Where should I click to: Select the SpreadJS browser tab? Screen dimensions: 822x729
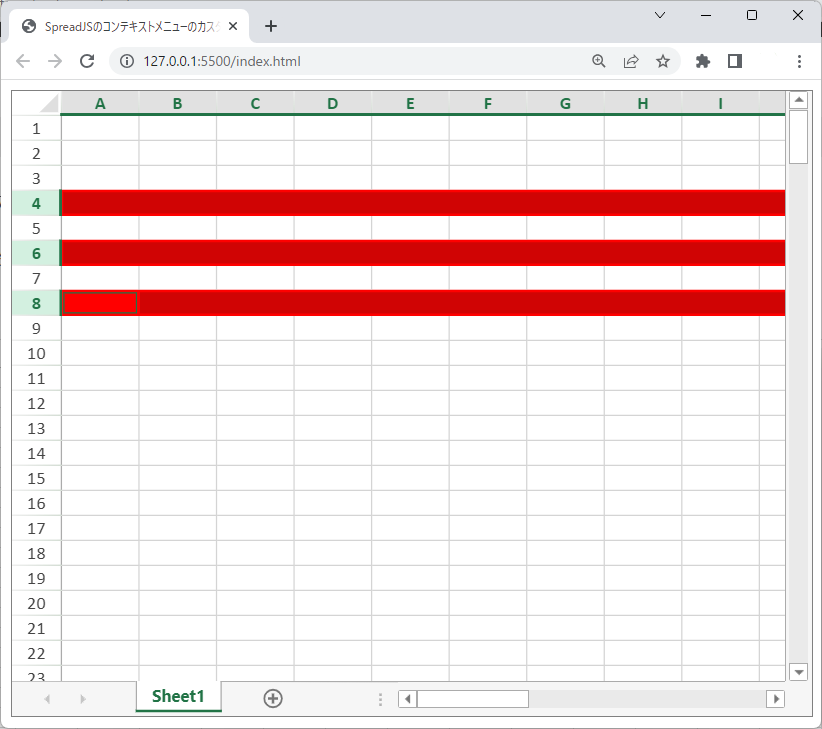click(x=129, y=26)
